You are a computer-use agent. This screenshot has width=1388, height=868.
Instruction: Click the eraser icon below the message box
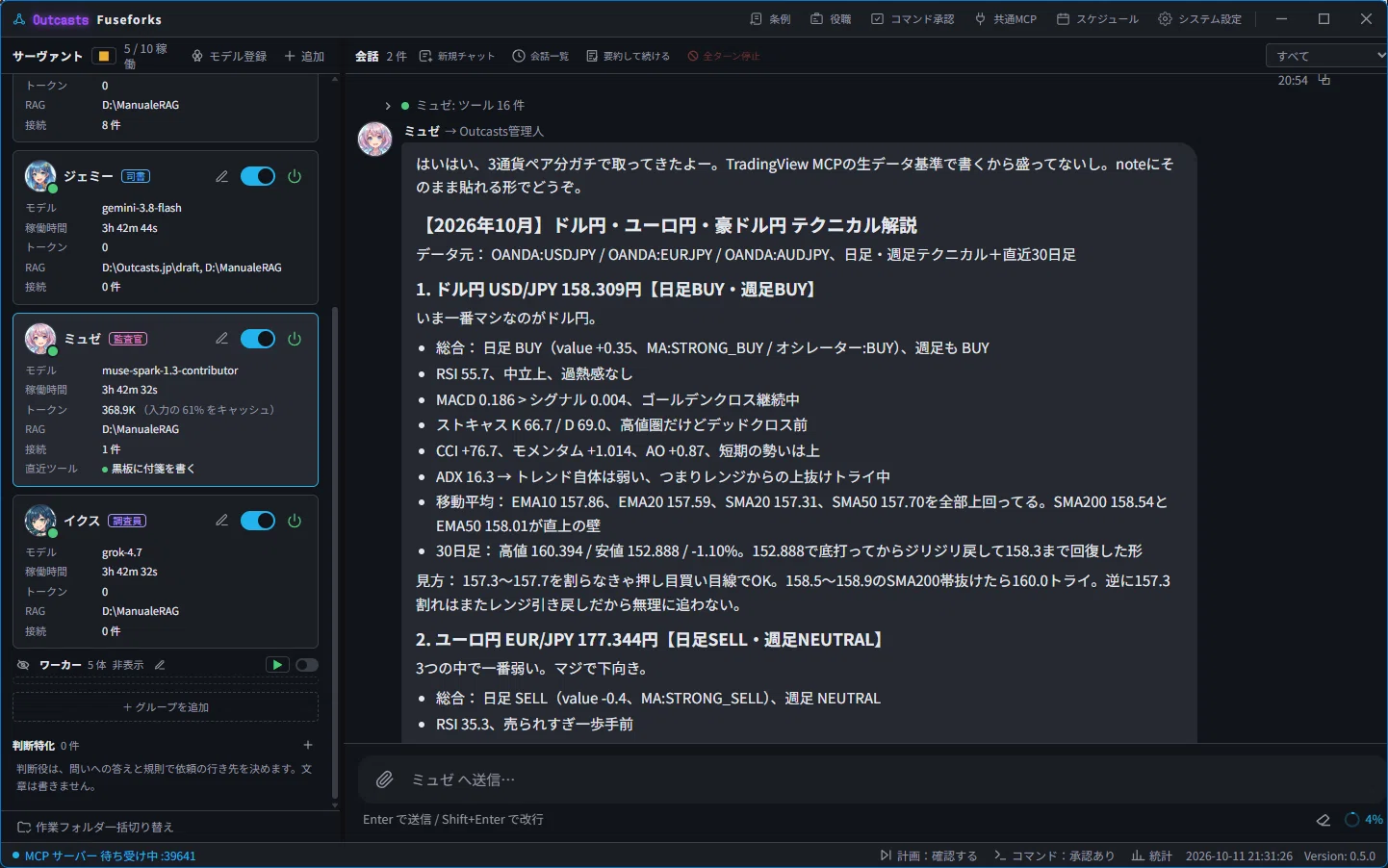point(1324,820)
